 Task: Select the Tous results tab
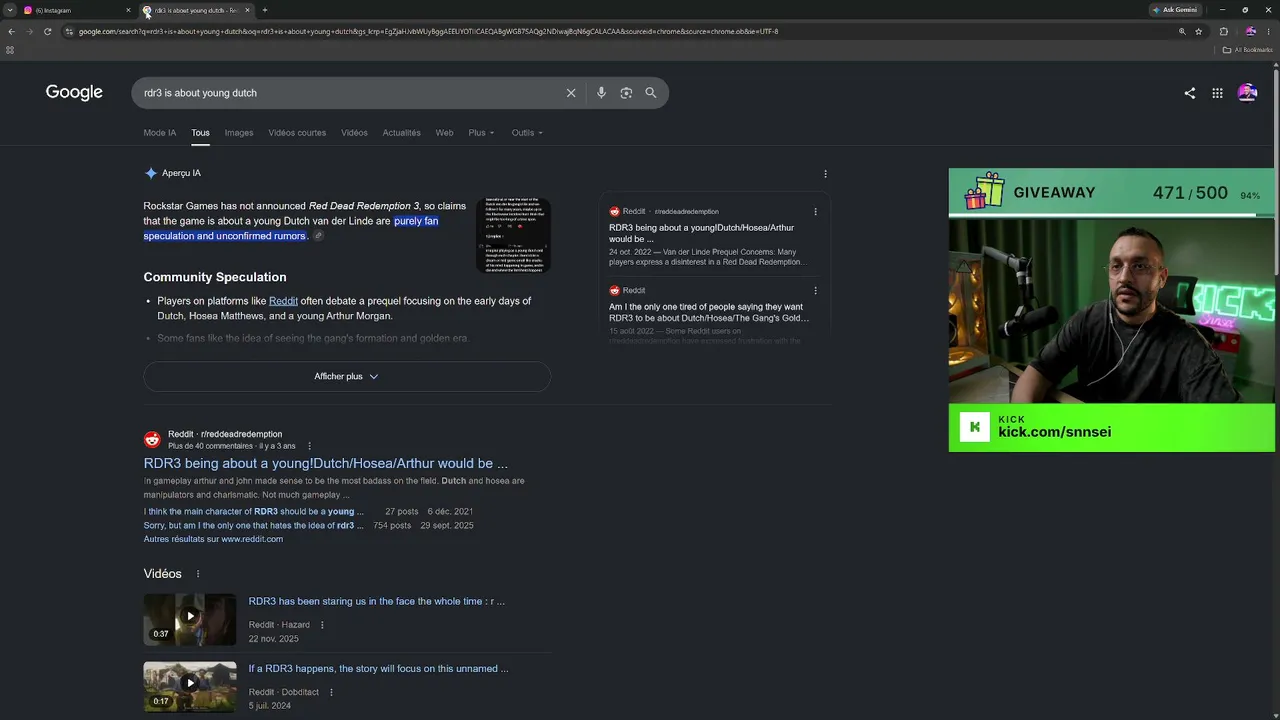200,133
